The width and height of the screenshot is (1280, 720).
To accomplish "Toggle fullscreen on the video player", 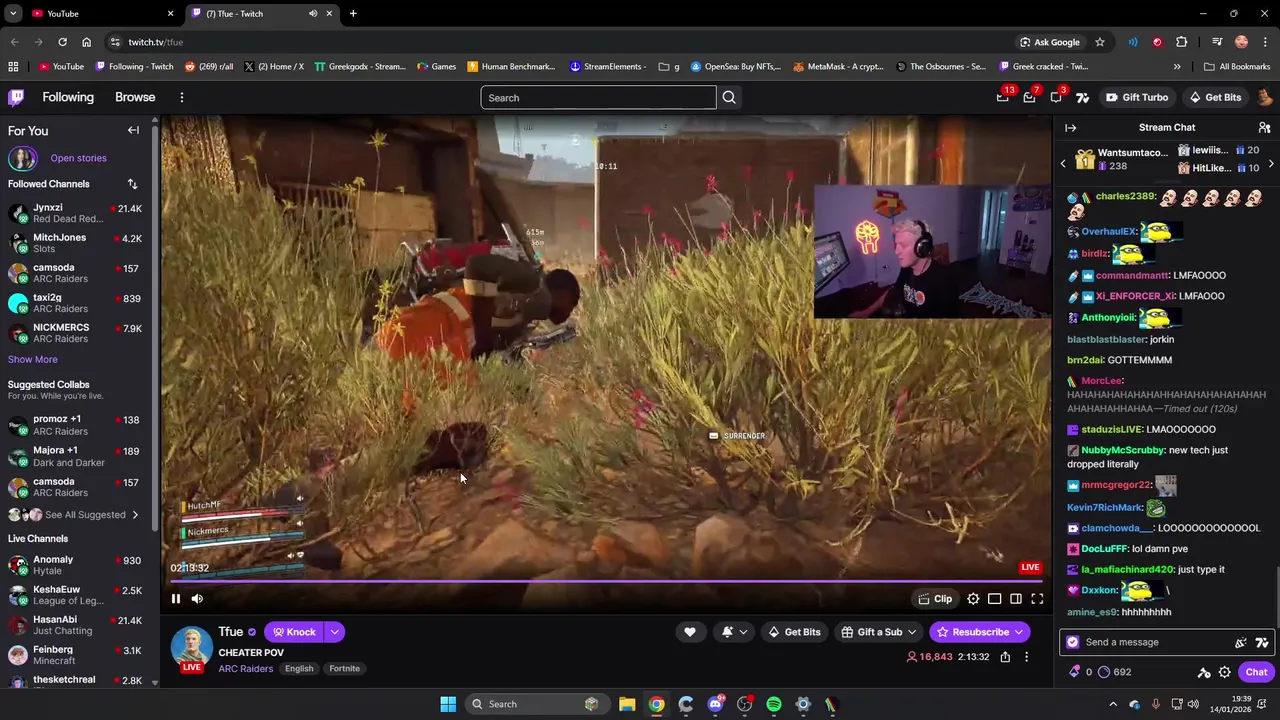I will tap(1037, 599).
